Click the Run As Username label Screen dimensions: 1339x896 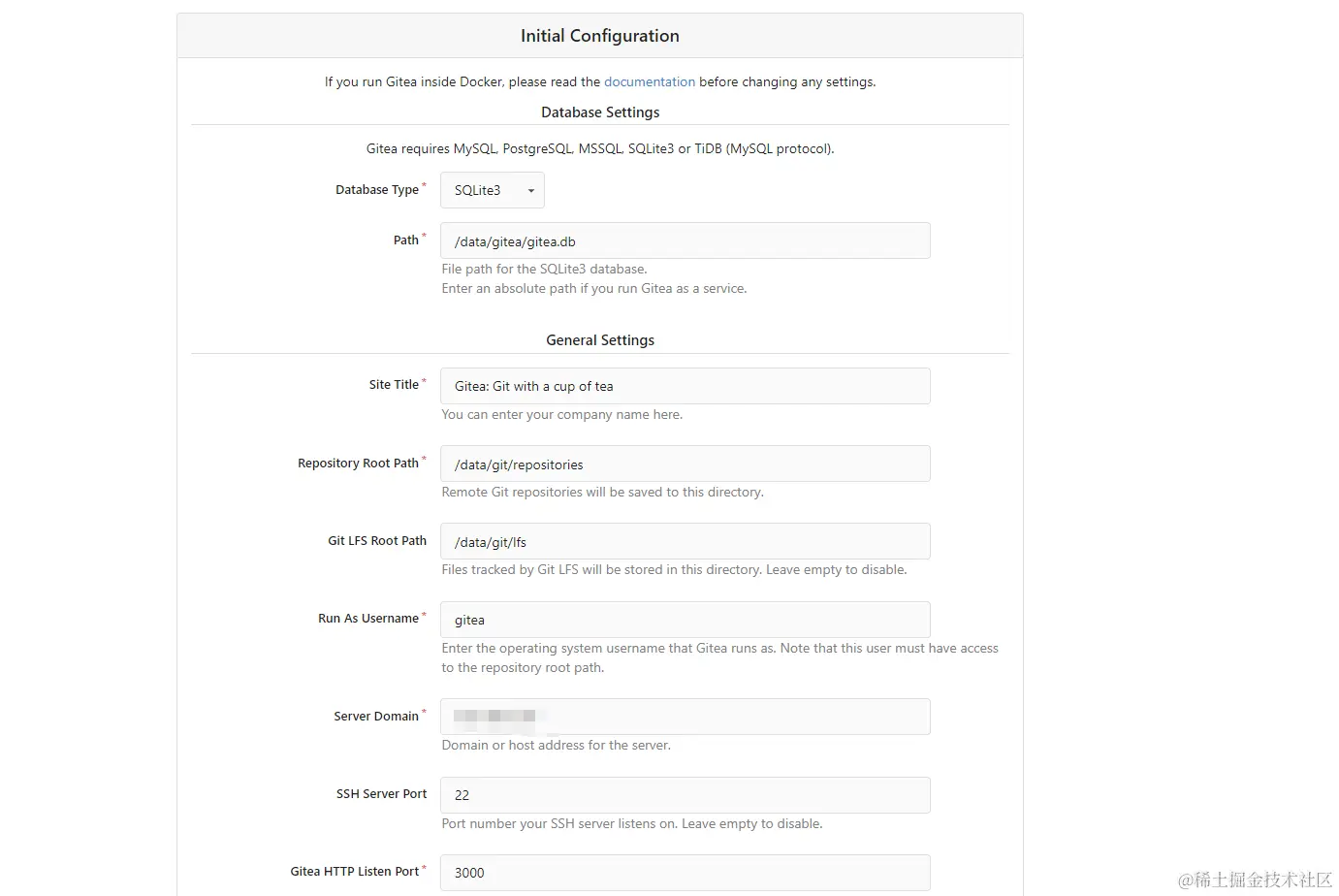[368, 619]
